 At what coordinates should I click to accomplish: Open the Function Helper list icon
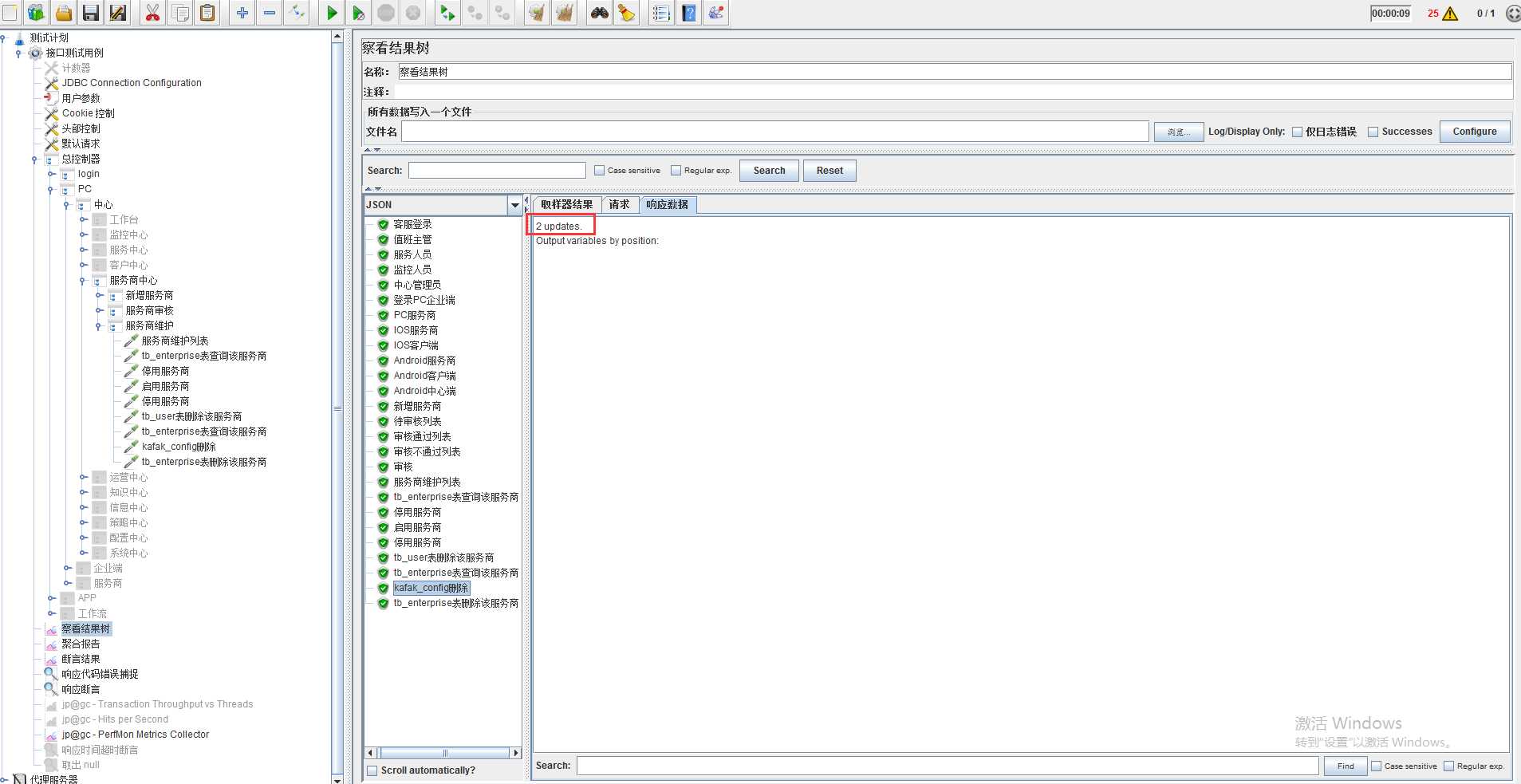[x=660, y=13]
